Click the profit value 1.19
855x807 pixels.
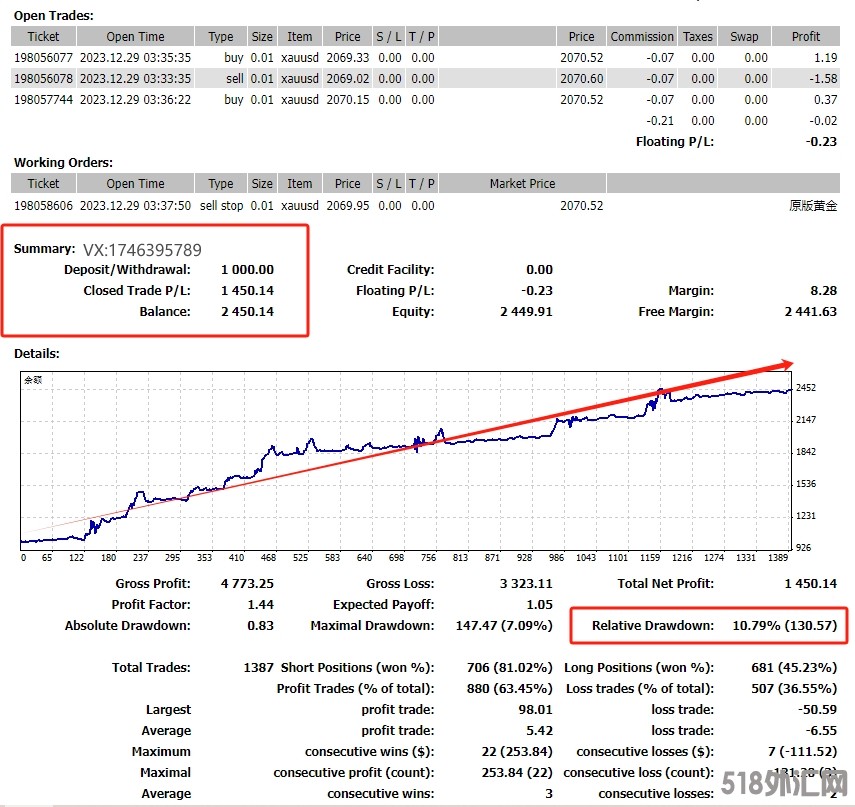pos(826,58)
